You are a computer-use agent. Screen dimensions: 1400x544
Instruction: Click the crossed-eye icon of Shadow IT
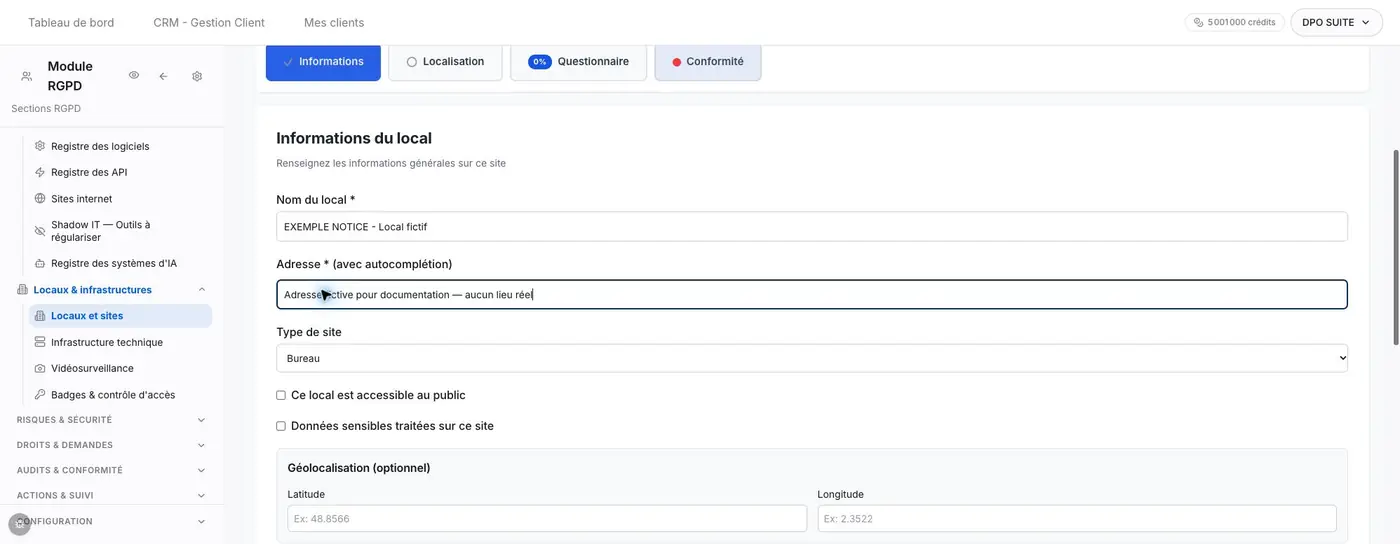40,231
